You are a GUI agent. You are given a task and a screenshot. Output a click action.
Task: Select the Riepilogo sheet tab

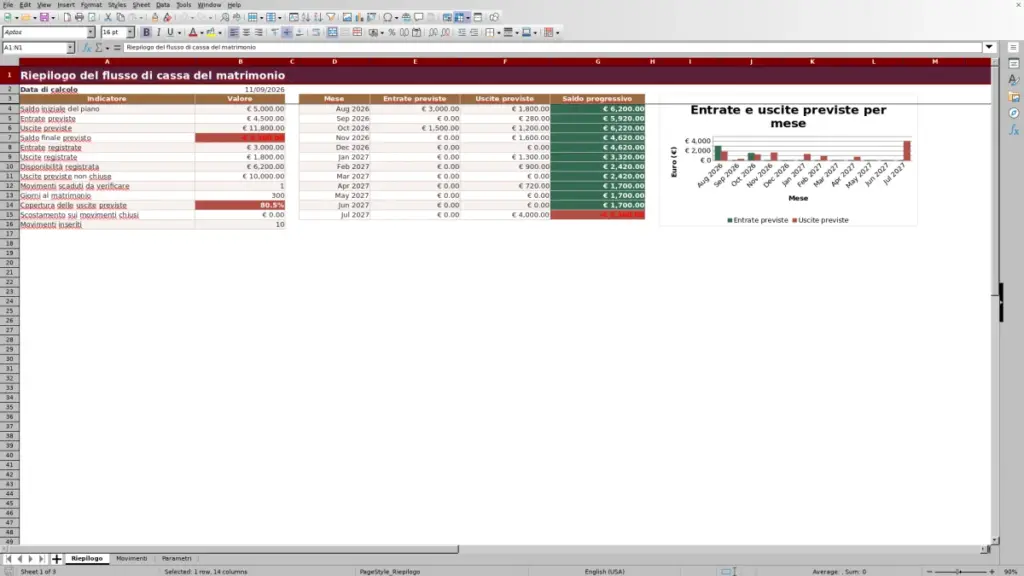[x=87, y=559]
